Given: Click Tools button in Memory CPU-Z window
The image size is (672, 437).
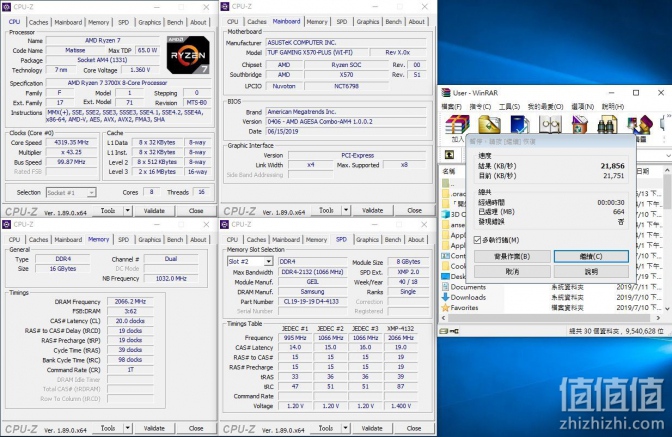Looking at the screenshot, I should pos(108,428).
